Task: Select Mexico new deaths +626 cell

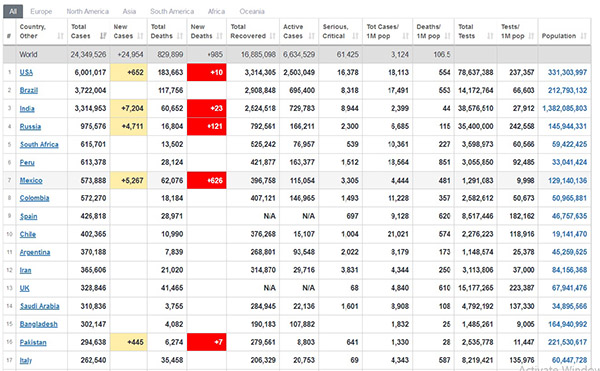Action: click(x=207, y=181)
